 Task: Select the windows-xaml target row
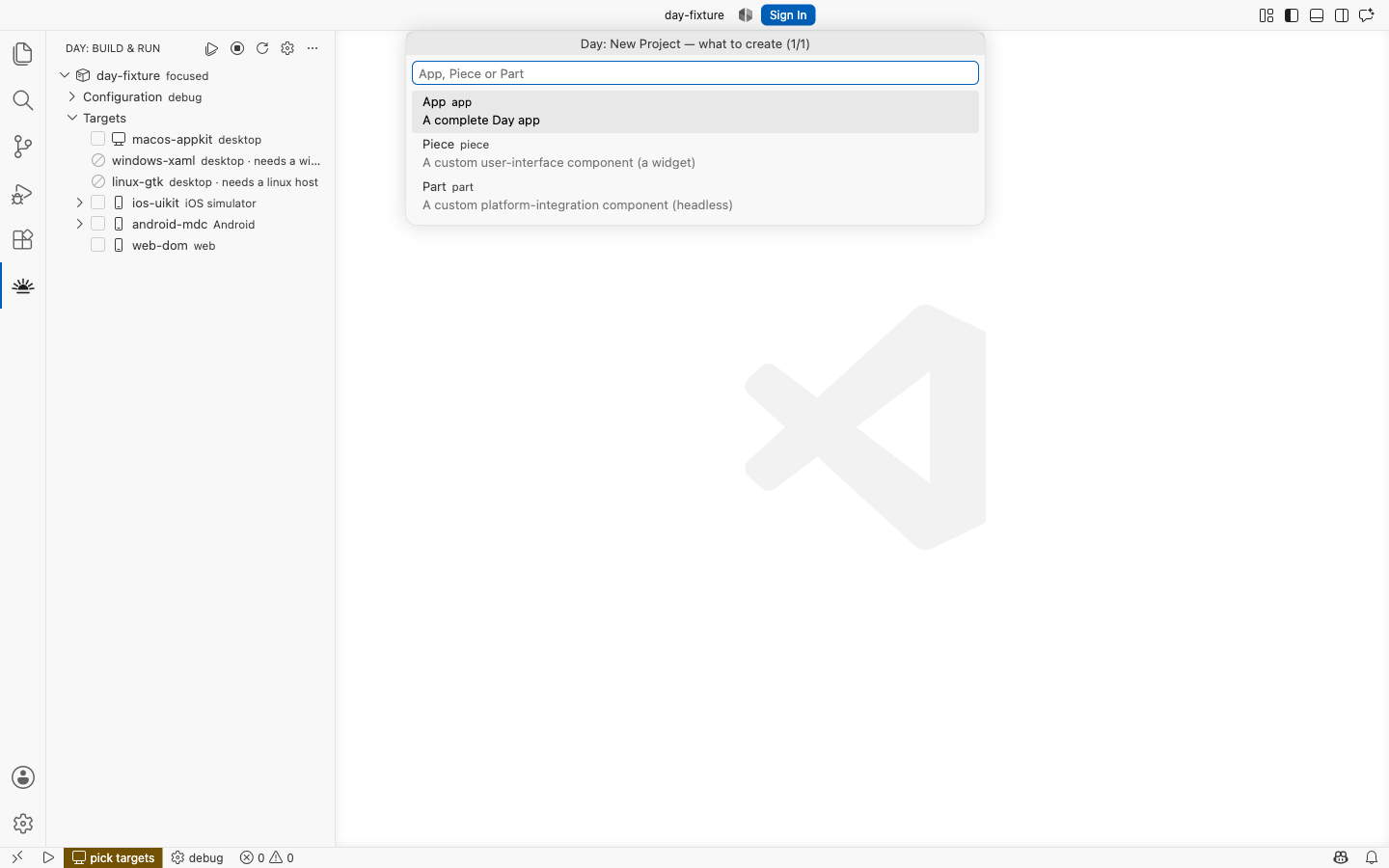191,160
